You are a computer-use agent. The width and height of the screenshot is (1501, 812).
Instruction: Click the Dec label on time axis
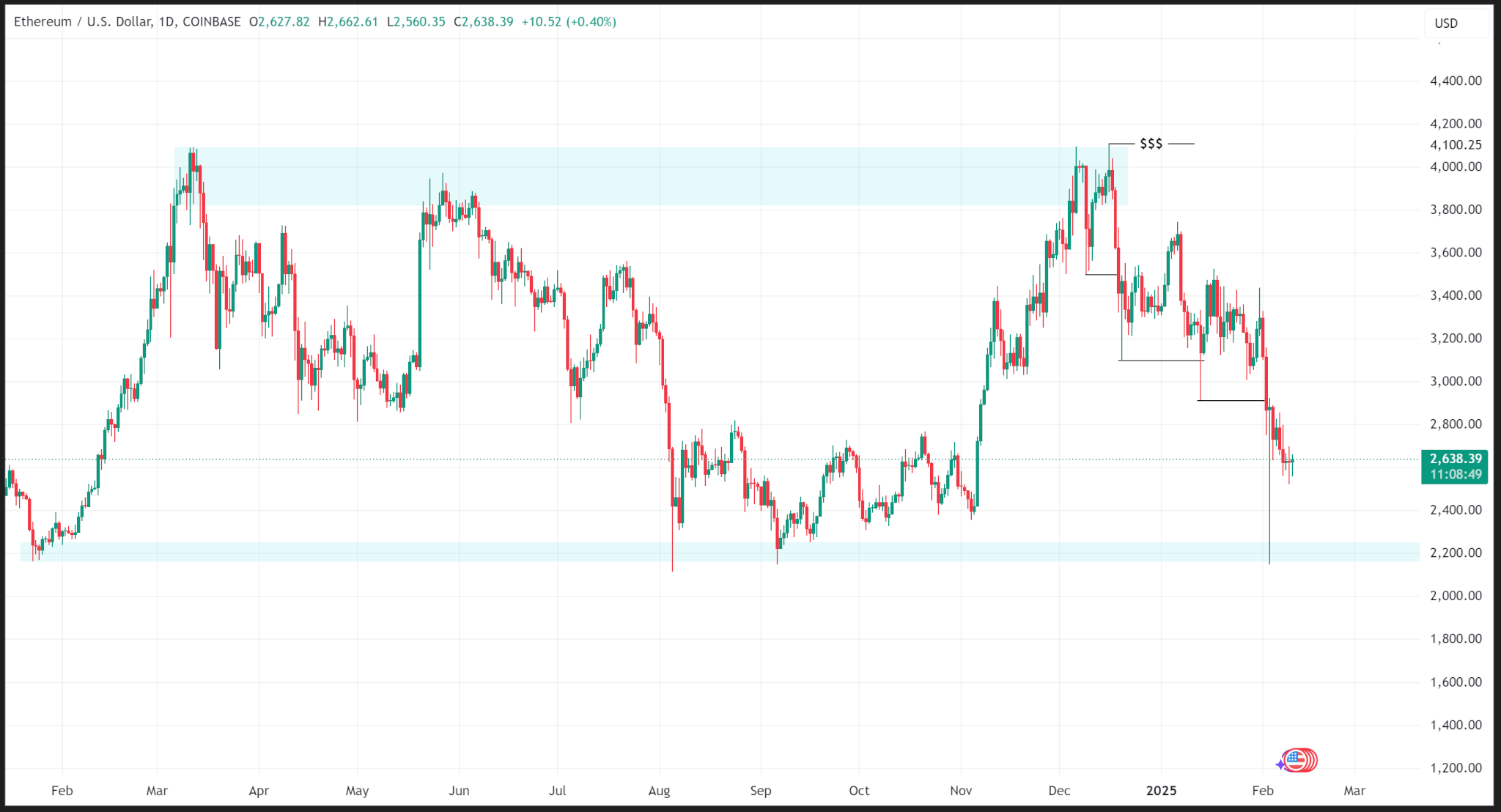(x=1059, y=791)
